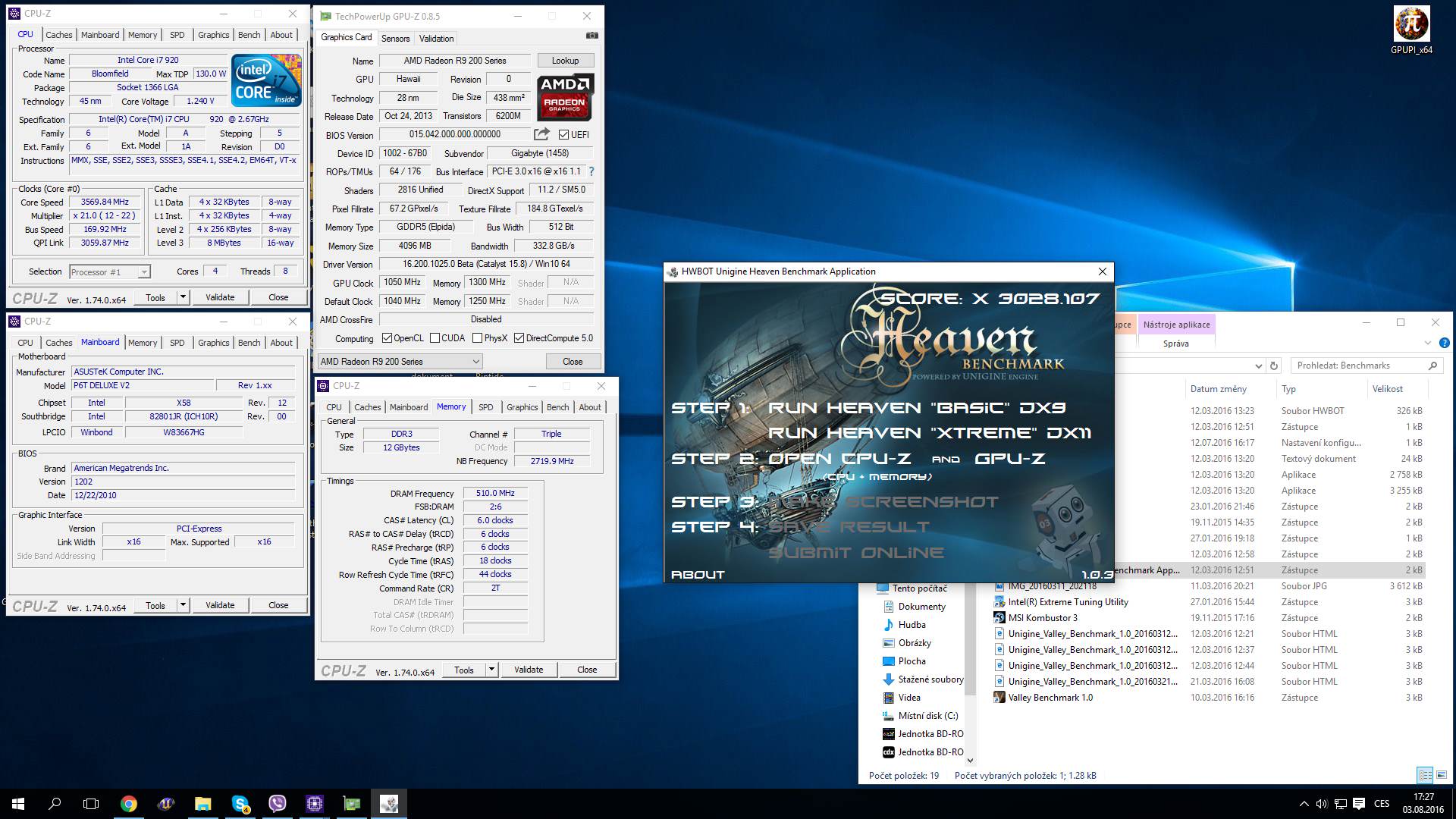Click the GPU-Z screenshot camera icon
Image resolution: width=1456 pixels, height=819 pixels.
point(592,36)
